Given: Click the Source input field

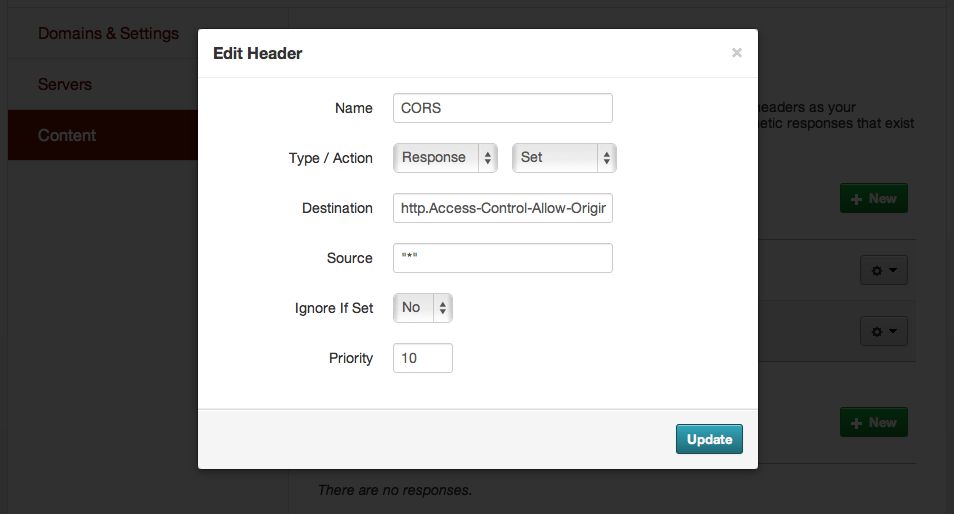Looking at the screenshot, I should [503, 258].
